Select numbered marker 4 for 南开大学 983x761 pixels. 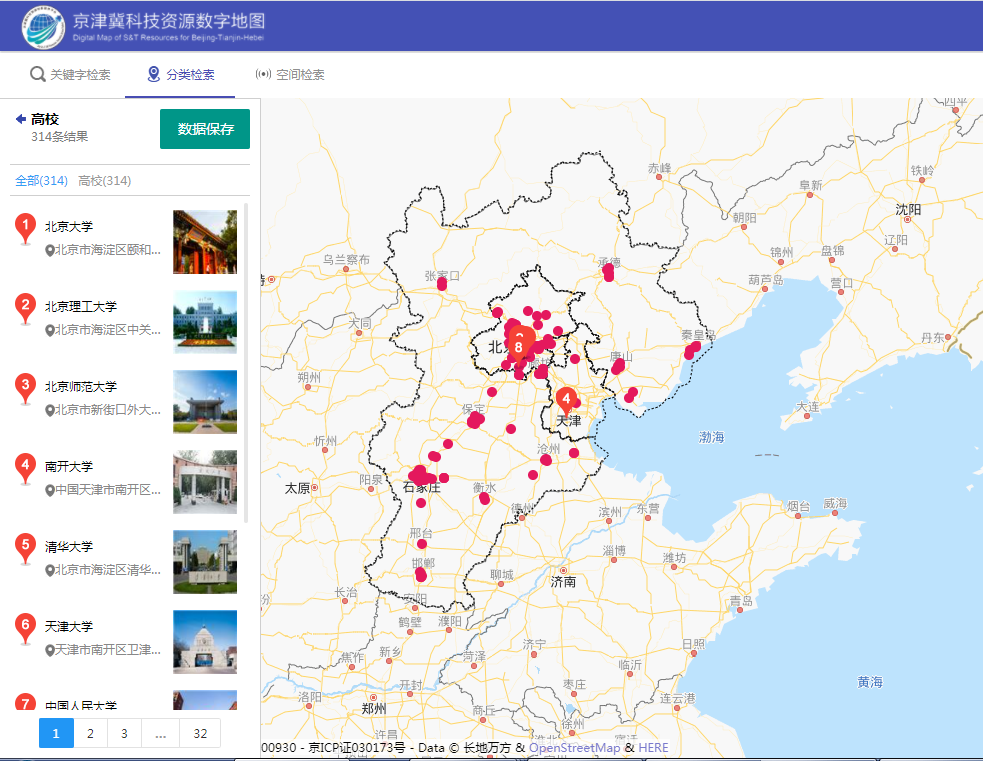(25, 468)
